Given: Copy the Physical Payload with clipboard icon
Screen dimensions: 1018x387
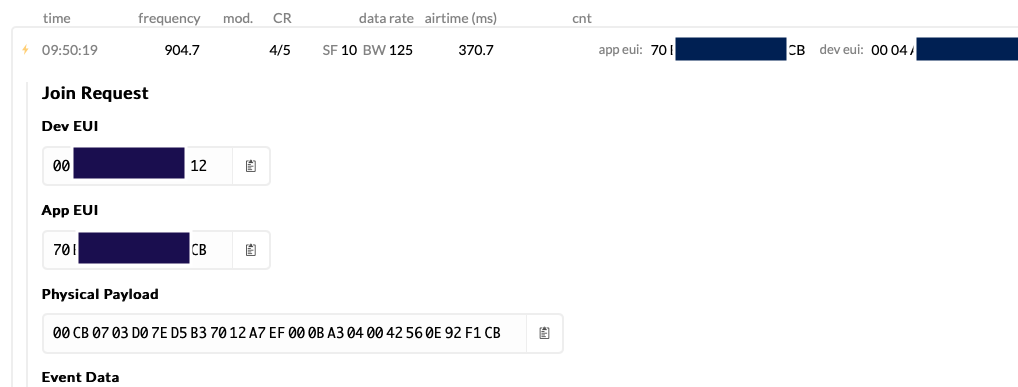Looking at the screenshot, I should 544,333.
